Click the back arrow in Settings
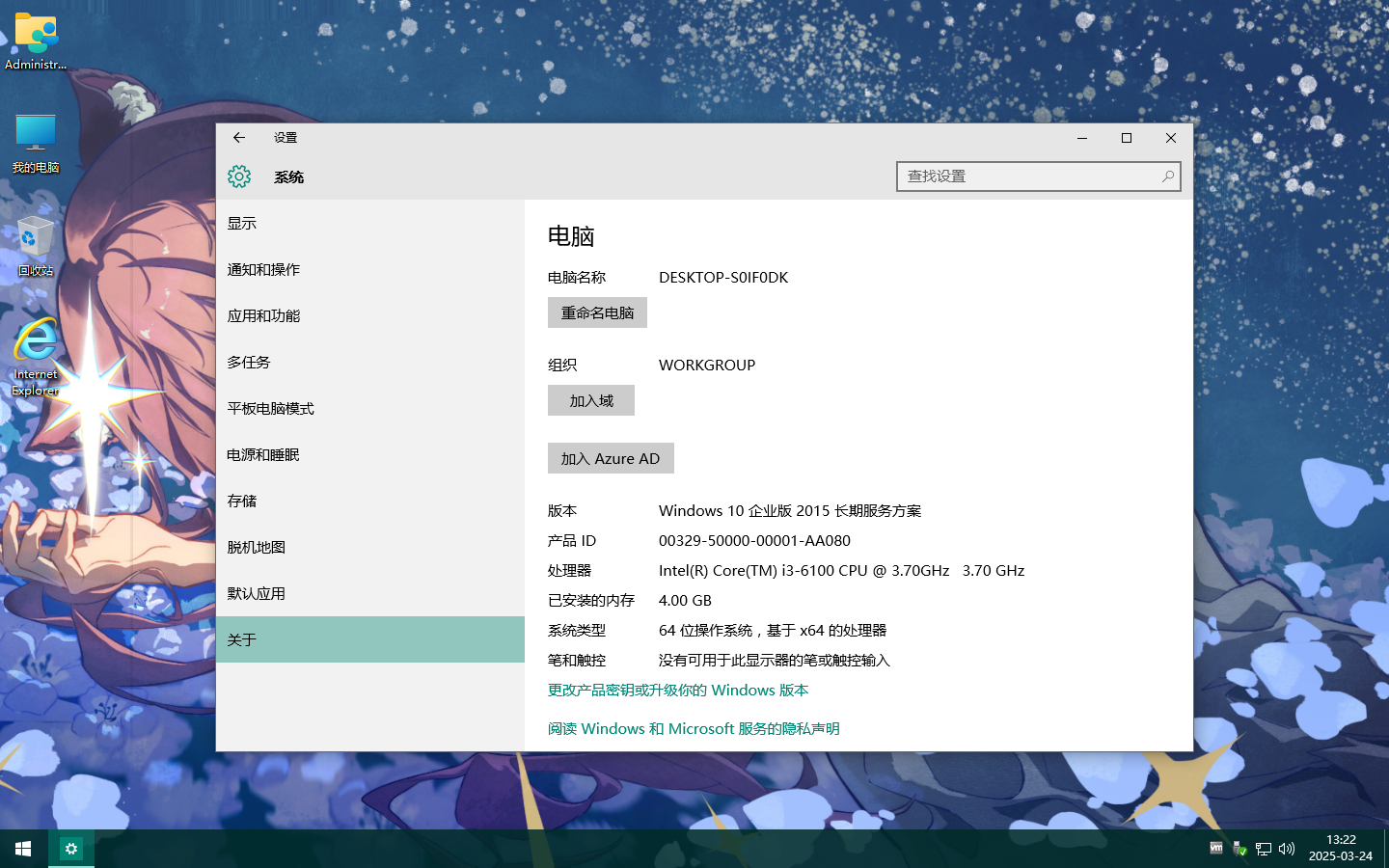 (x=239, y=138)
